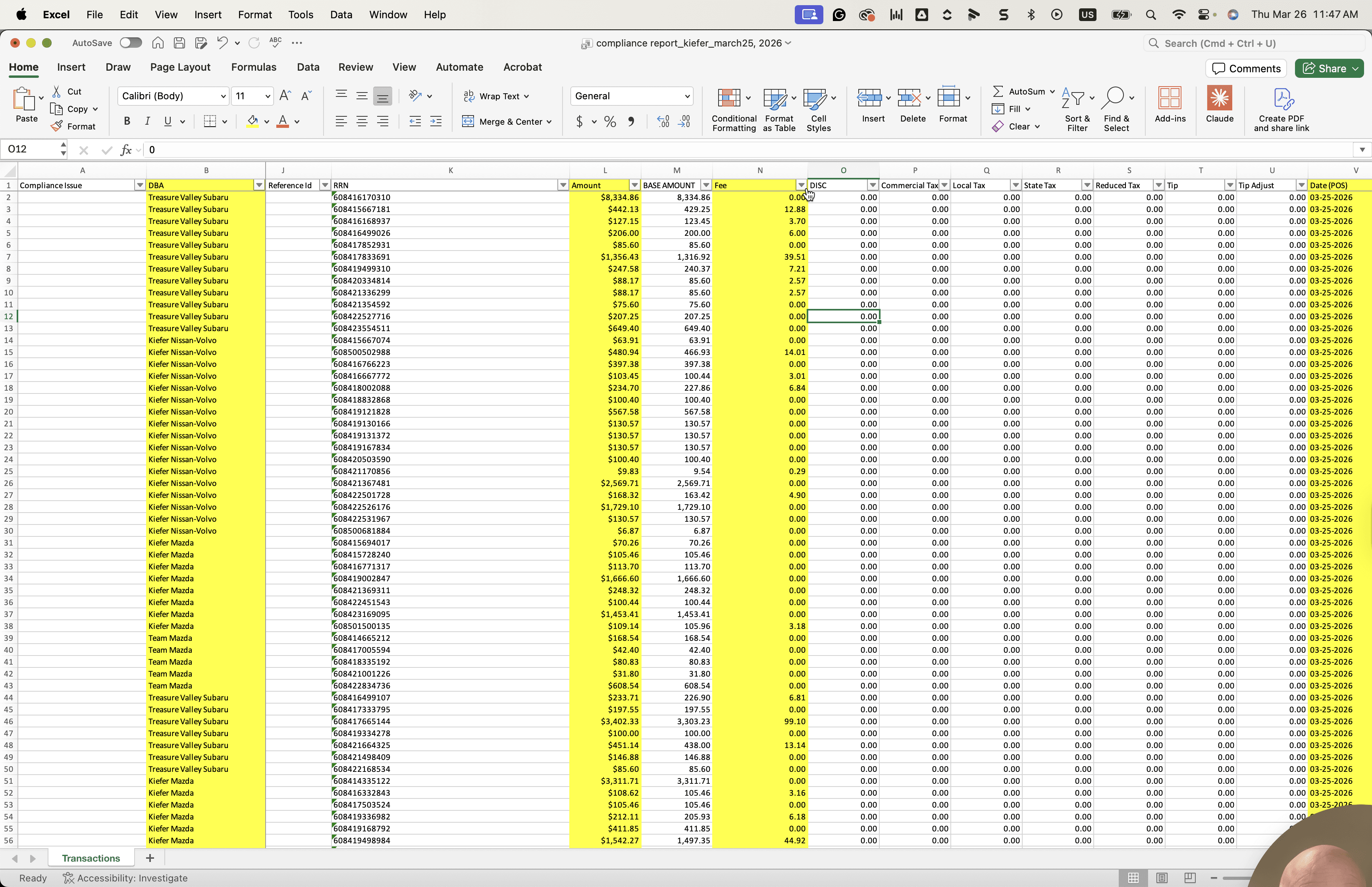Viewport: 1372px width, 887px height.
Task: Select the Transactions sheet tab
Action: click(91, 858)
